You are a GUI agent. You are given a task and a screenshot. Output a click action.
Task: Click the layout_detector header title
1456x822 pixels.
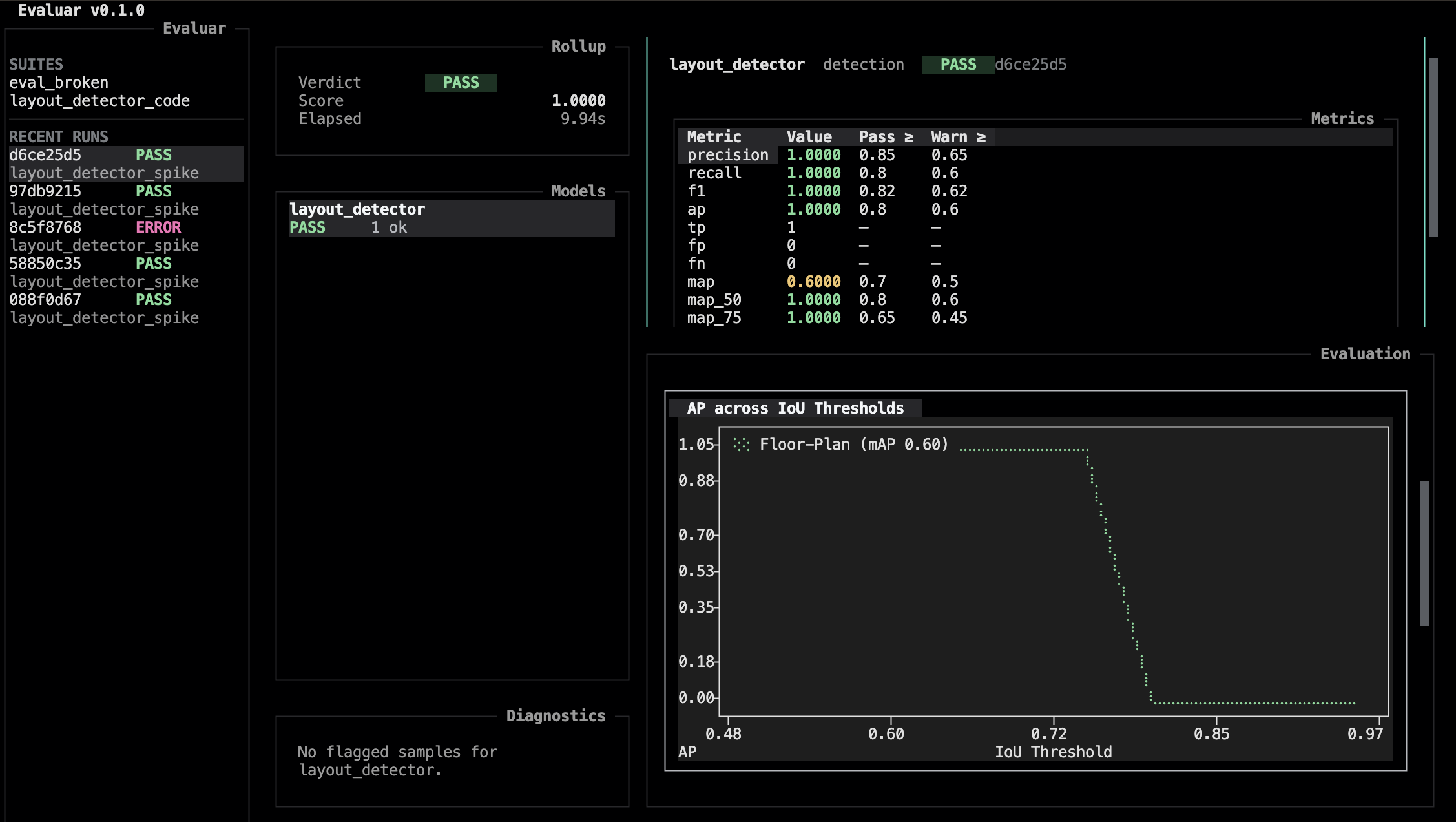point(737,65)
